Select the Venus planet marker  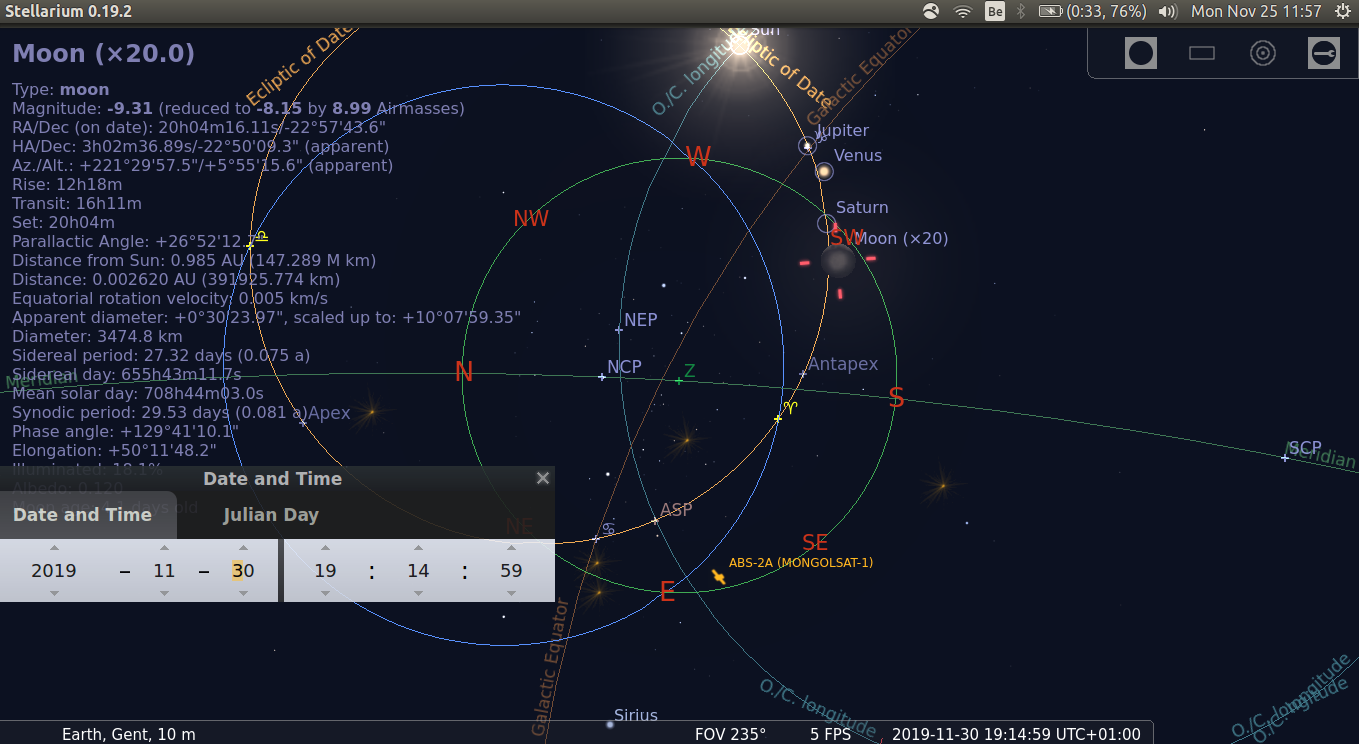824,171
